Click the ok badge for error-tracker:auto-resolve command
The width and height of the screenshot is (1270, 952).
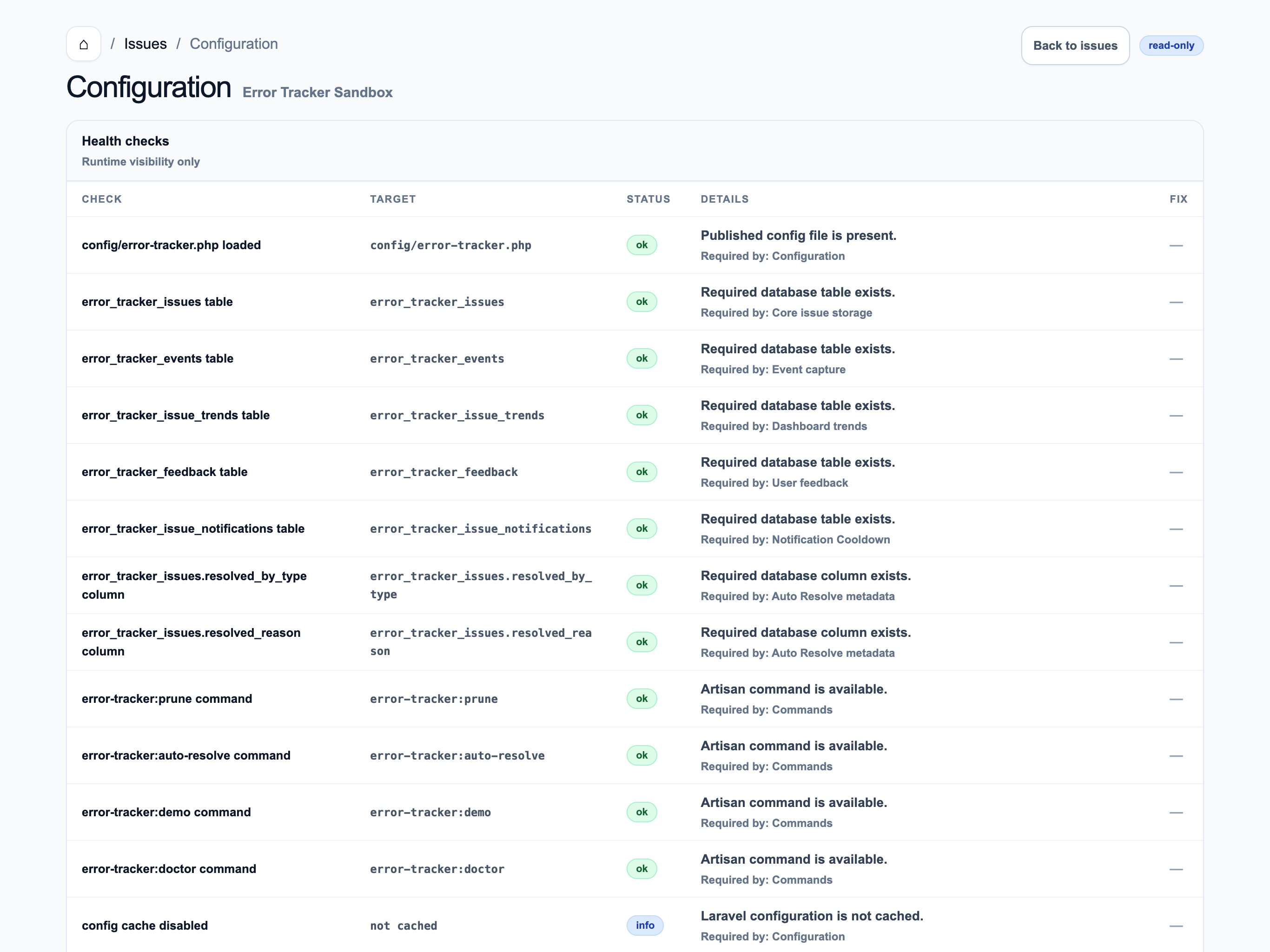pyautogui.click(x=642, y=755)
